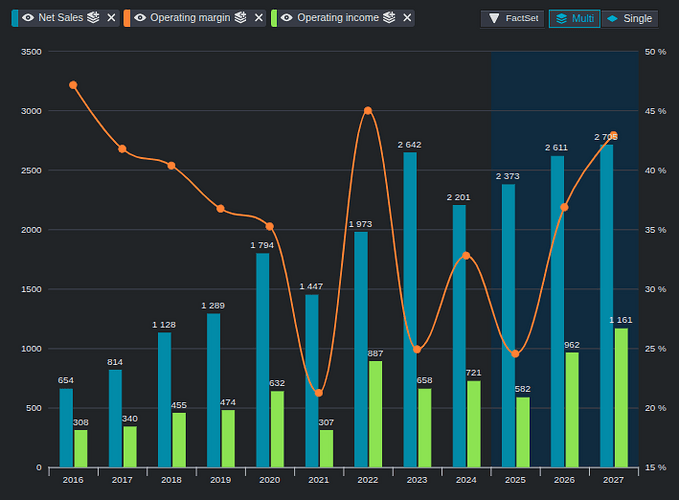Click the Operating margin orange color swatch
679x500 pixels.
pyautogui.click(x=127, y=18)
